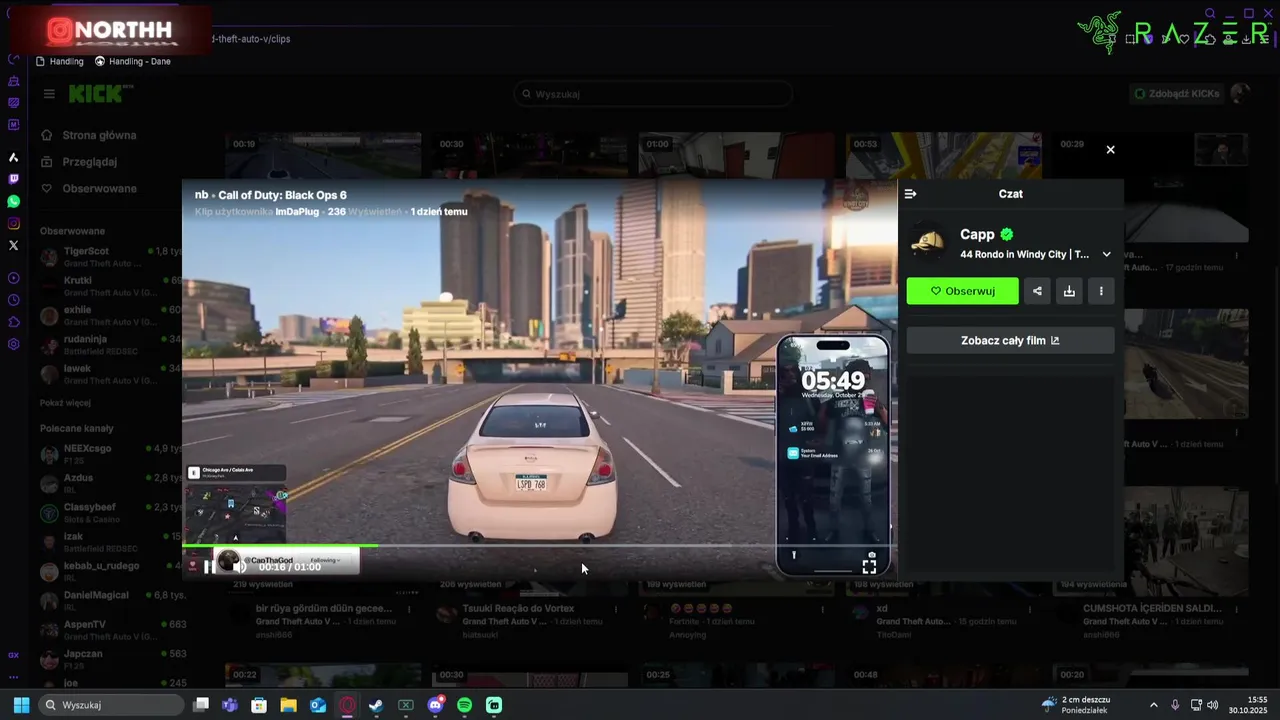
Task: Open the Handling - Dane bookmark
Action: point(132,61)
